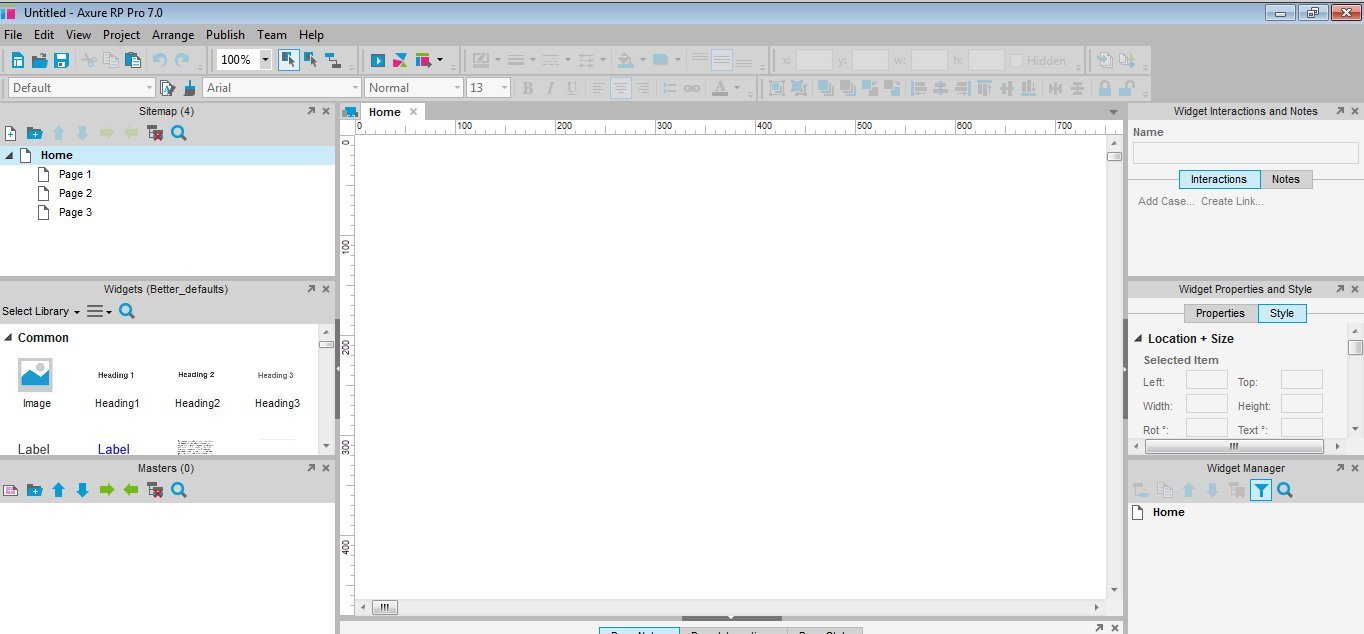Delete the item in Masters panel
Viewport: 1364px width, 634px height.
pyautogui.click(x=155, y=490)
